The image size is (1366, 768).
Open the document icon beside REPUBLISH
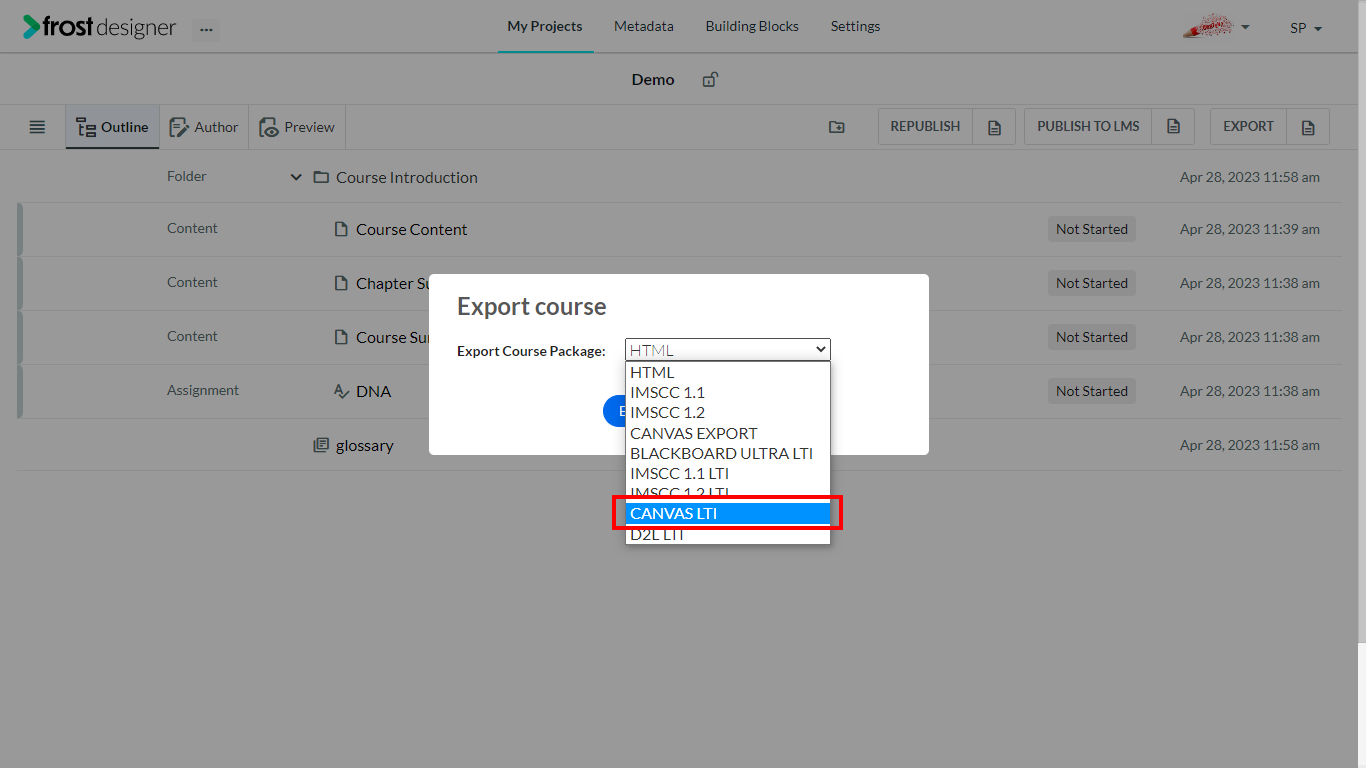pos(994,127)
